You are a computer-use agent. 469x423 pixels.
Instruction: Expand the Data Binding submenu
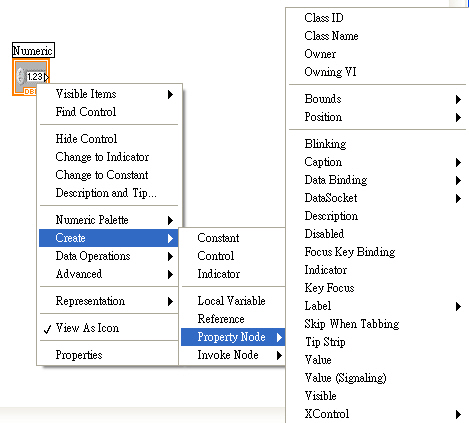(377, 180)
